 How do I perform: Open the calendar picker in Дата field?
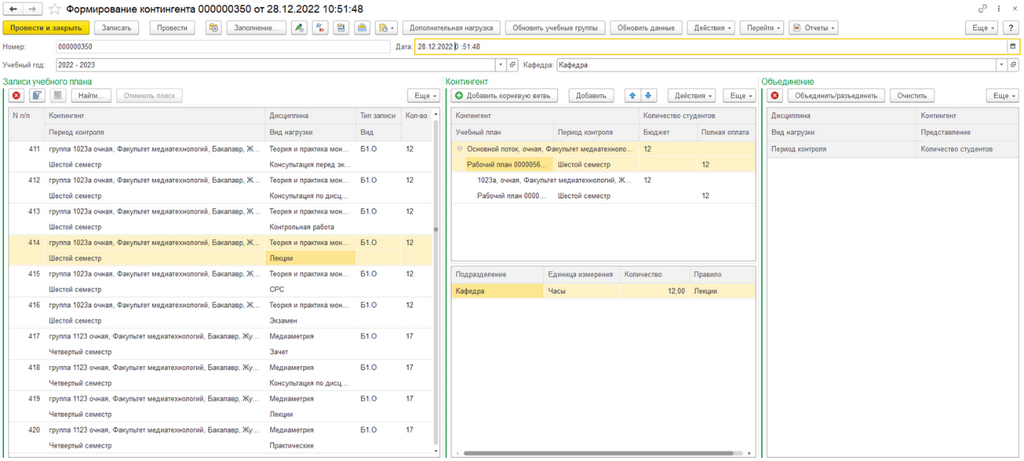coord(1012,46)
